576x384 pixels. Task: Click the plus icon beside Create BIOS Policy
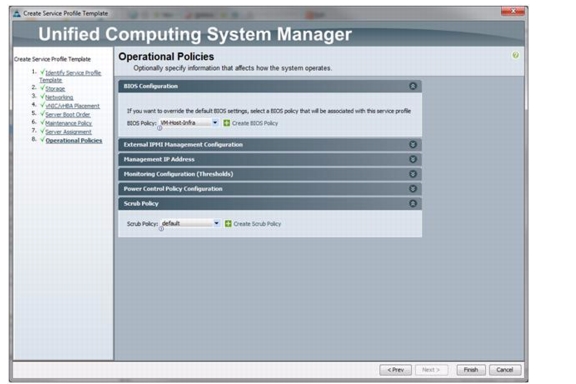(x=227, y=123)
